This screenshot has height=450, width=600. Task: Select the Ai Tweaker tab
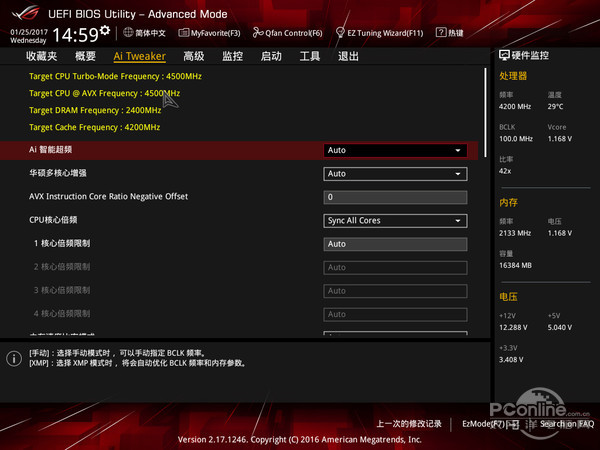pyautogui.click(x=139, y=56)
